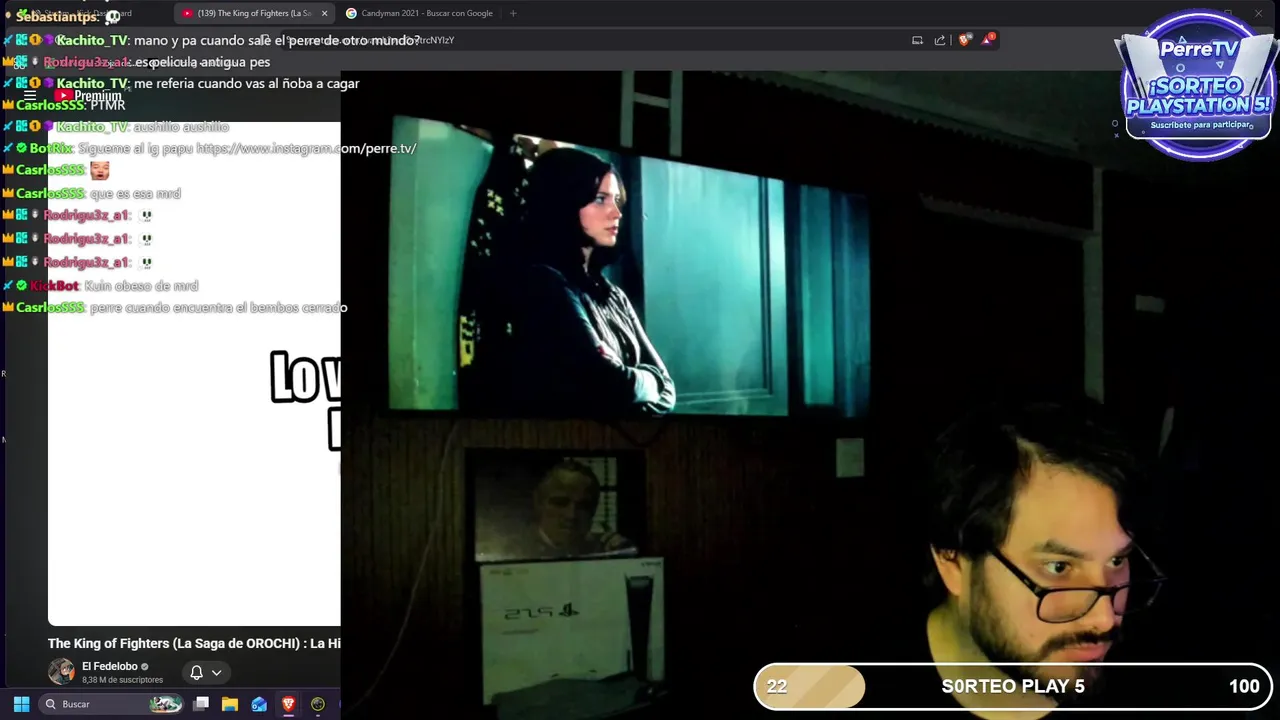Click the screen cast icon in address bar
Viewport: 1280px width, 720px height.
917,40
